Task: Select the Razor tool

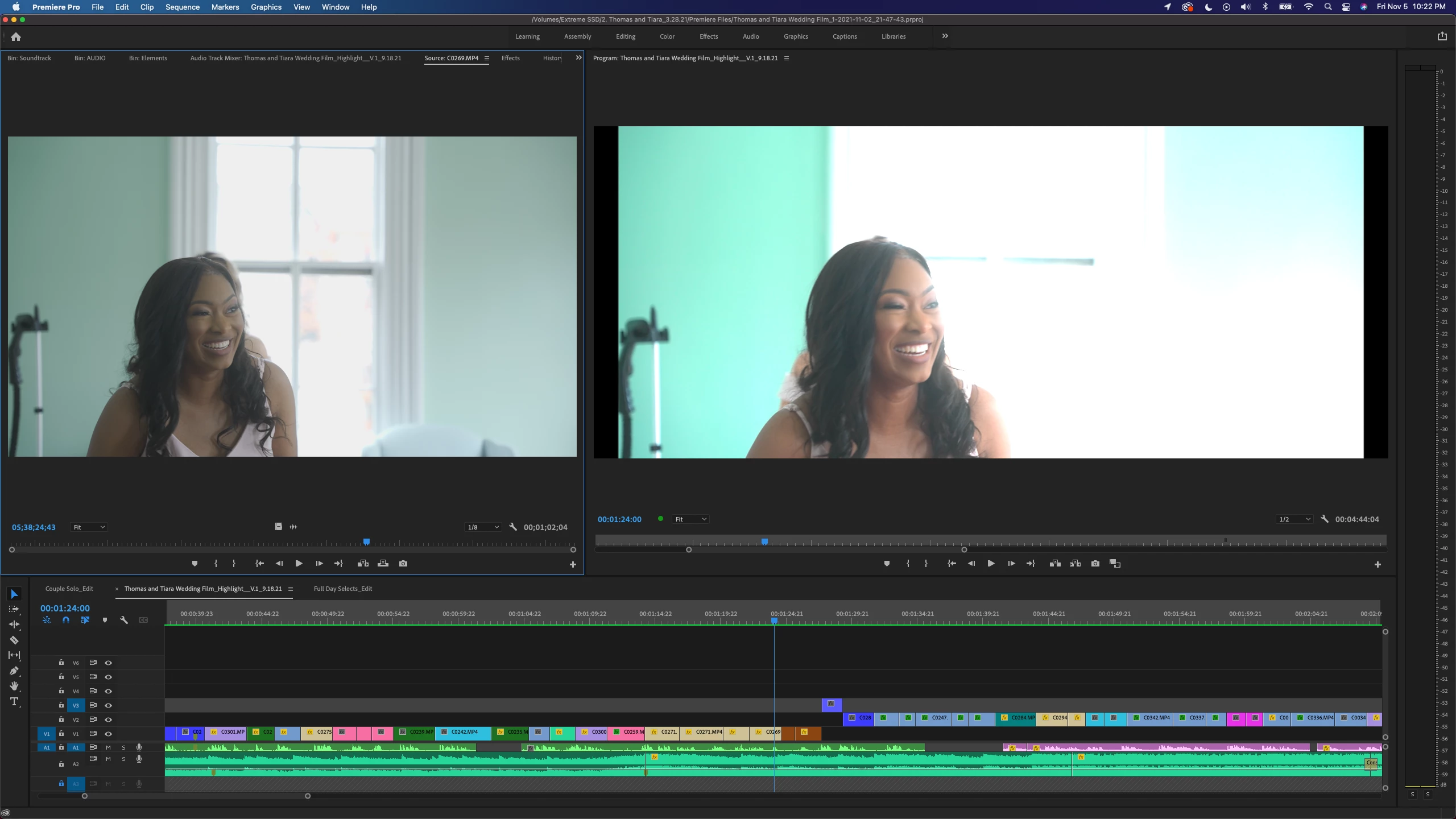Action: coord(14,640)
